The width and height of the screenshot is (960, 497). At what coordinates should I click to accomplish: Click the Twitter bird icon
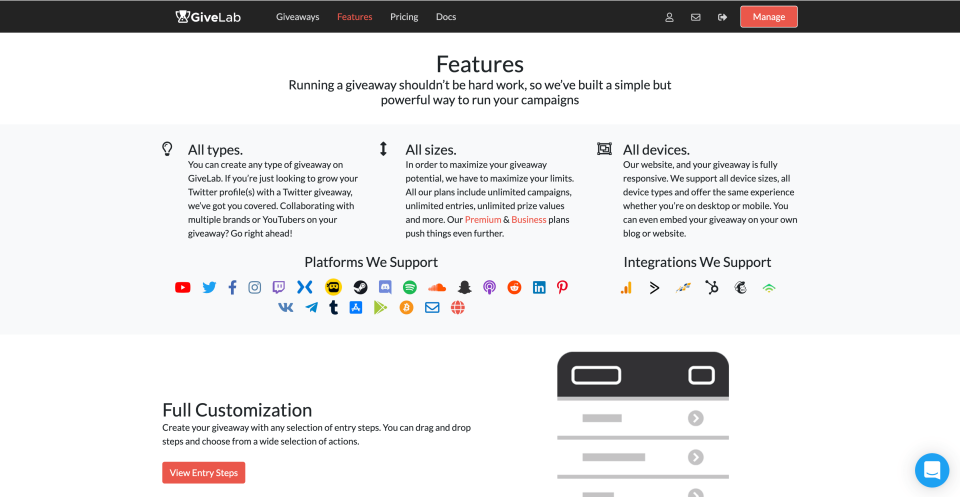[x=209, y=287]
